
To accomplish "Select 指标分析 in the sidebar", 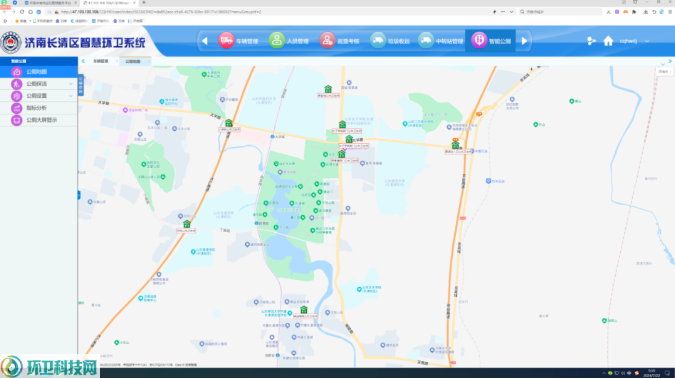I will (x=39, y=108).
